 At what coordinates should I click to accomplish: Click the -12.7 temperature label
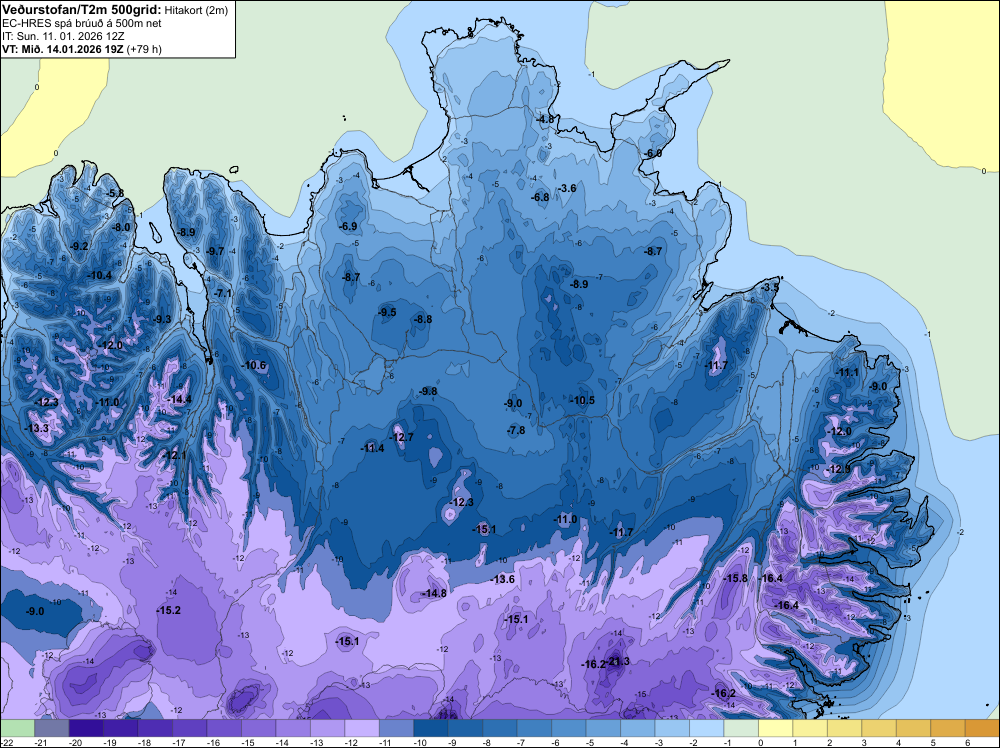pos(401,437)
